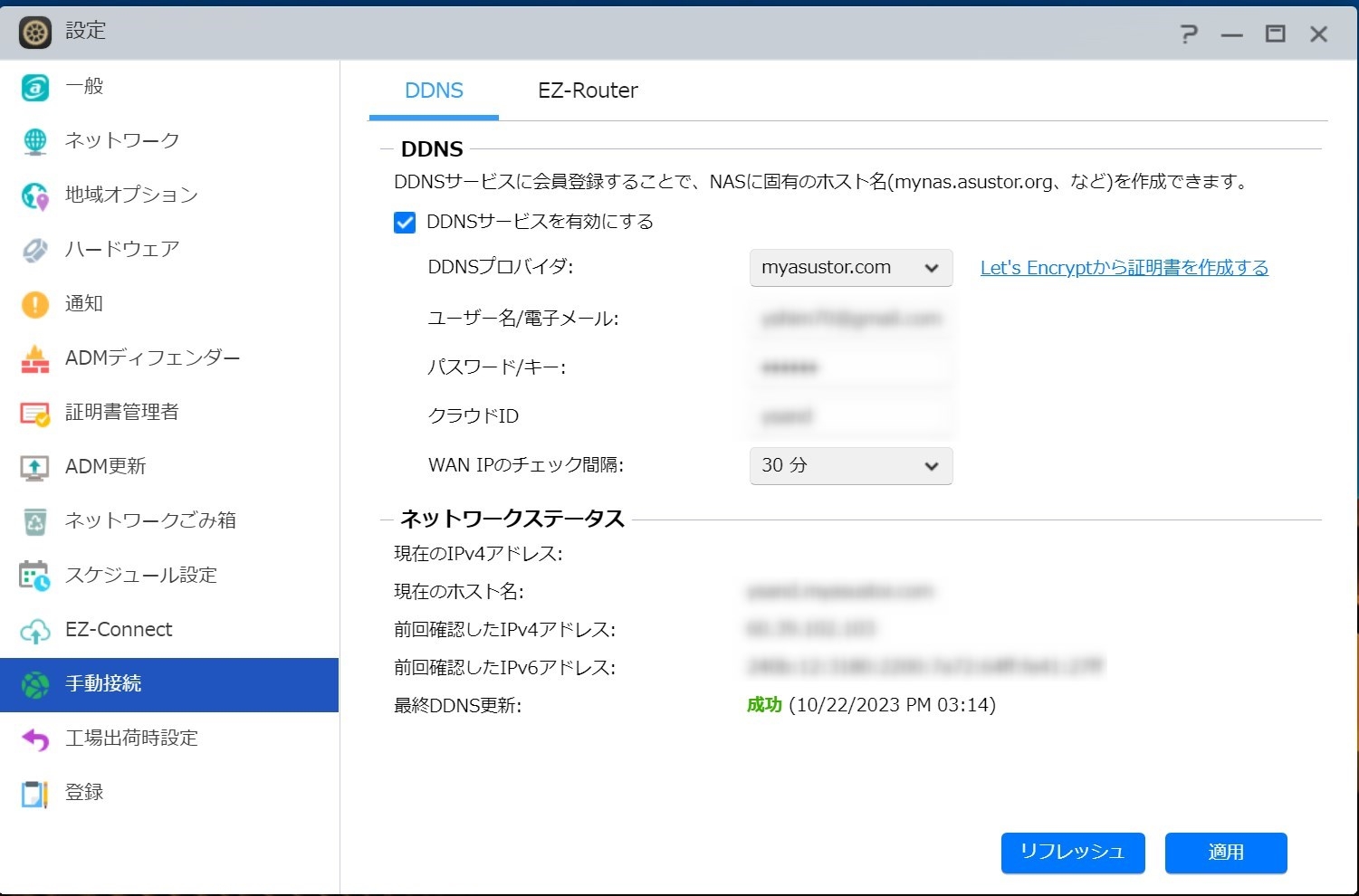The image size is (1359, 896).
Task: Open Let's Encrypt certificate creation link
Action: coord(1124,268)
